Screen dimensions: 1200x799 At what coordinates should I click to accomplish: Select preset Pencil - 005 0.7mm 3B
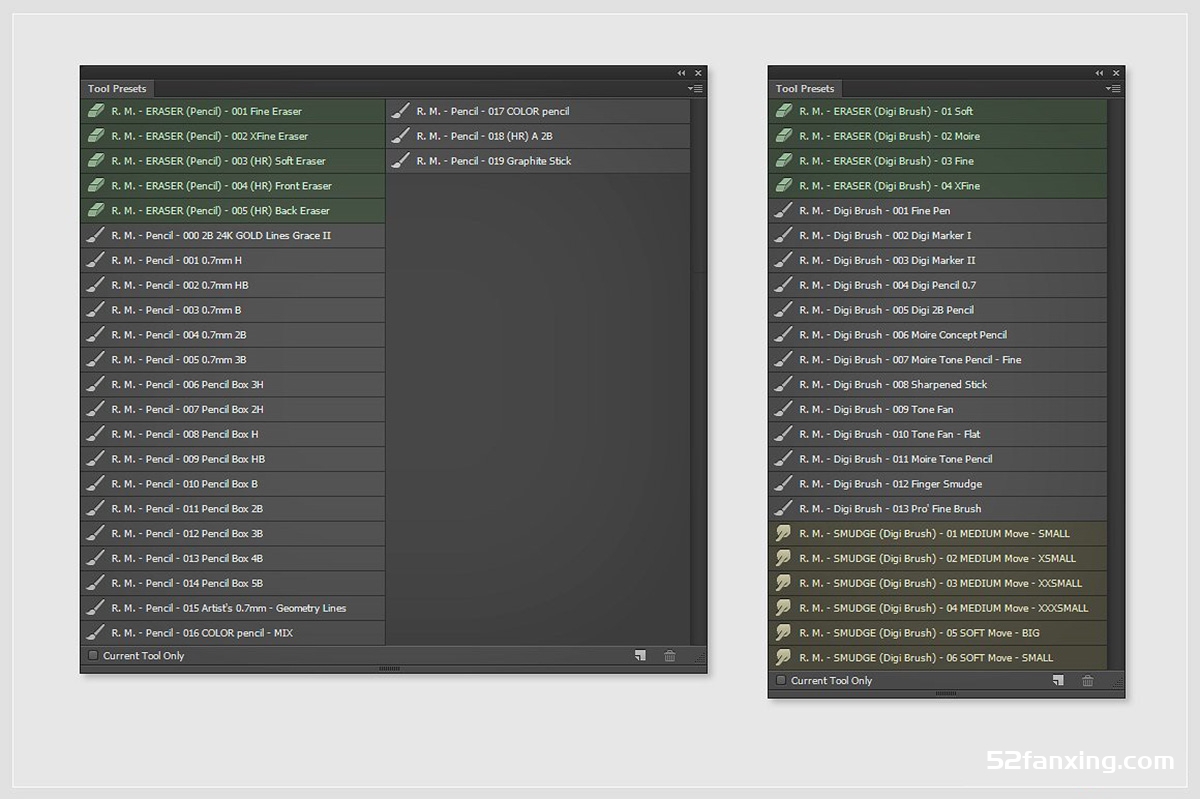tap(233, 359)
